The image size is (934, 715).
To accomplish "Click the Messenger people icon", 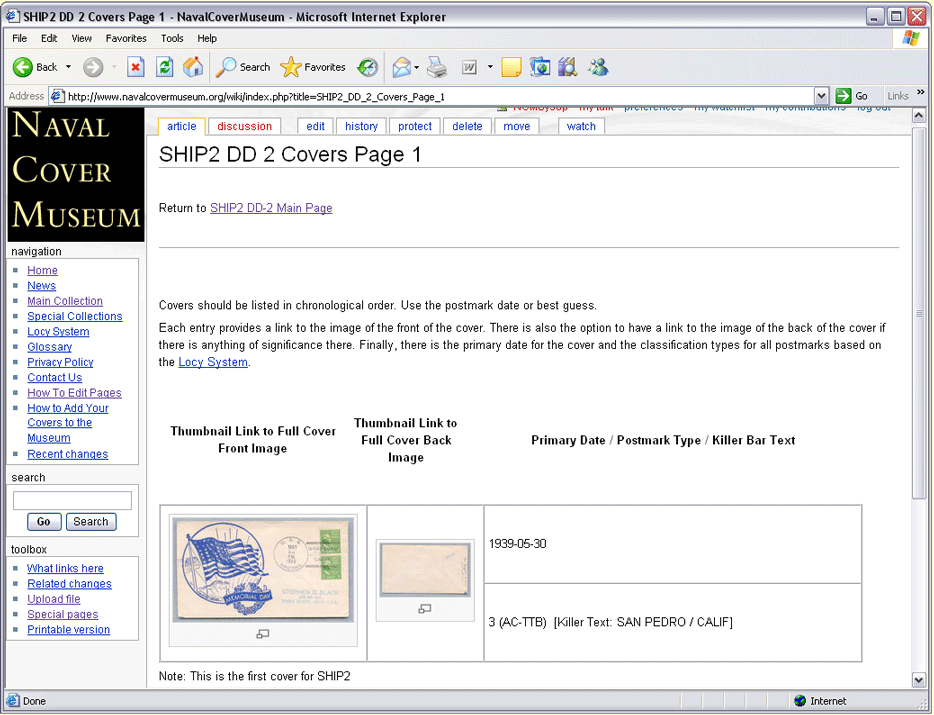I will (x=598, y=67).
